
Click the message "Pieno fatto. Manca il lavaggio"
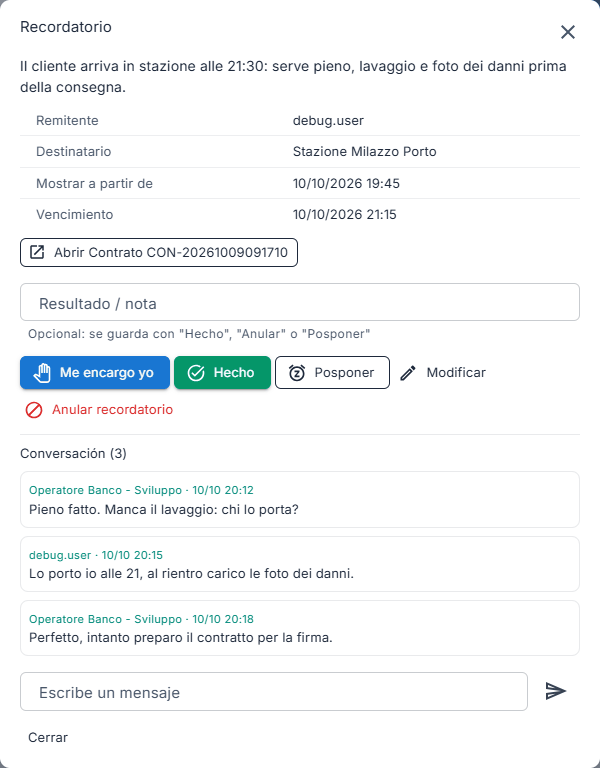coord(164,509)
